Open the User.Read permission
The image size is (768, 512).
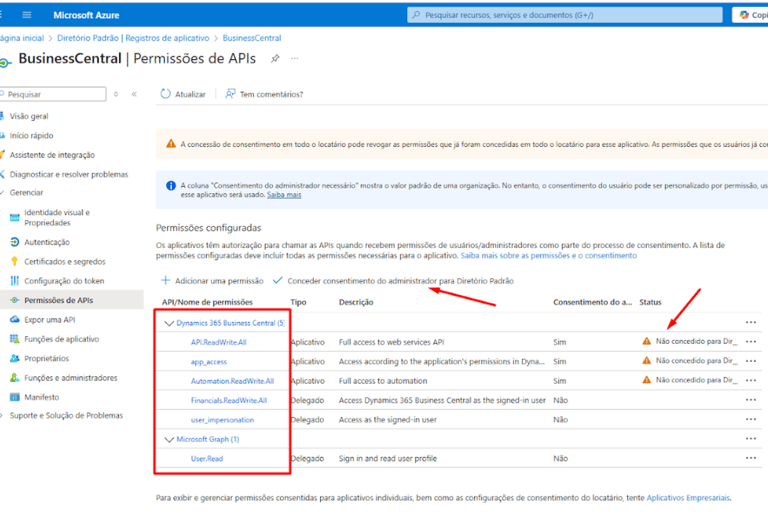(x=207, y=459)
